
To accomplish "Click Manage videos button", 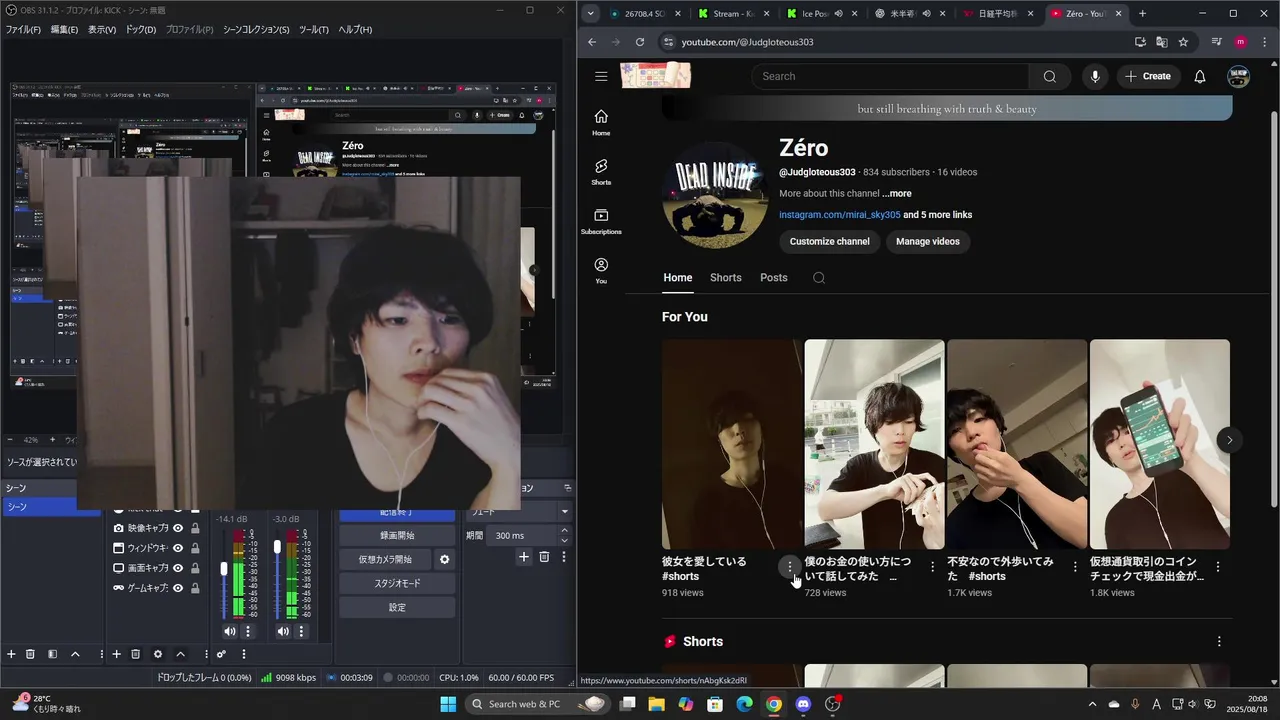I will click(x=928, y=241).
